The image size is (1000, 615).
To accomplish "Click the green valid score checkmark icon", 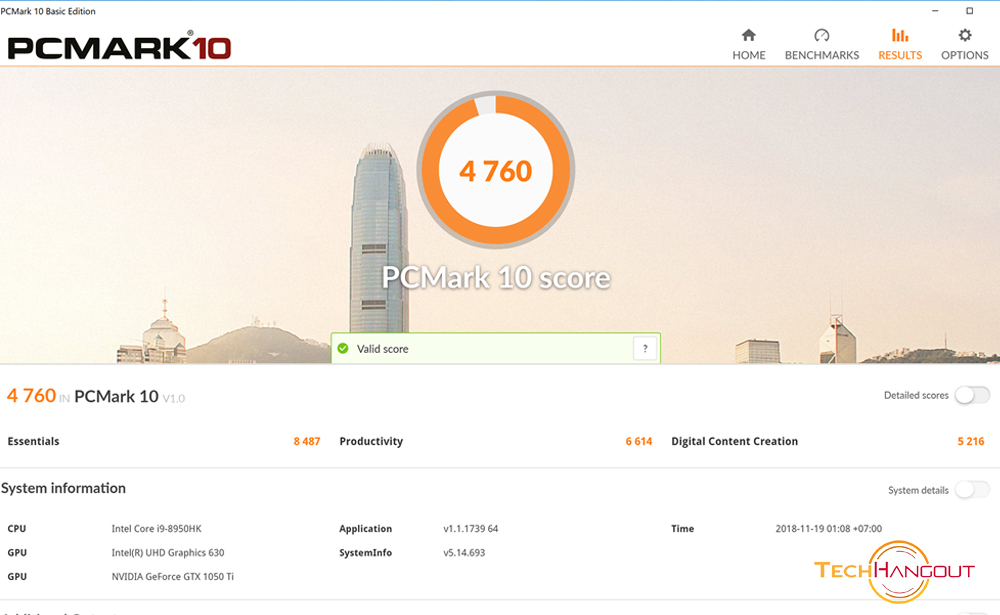I will coord(343,348).
